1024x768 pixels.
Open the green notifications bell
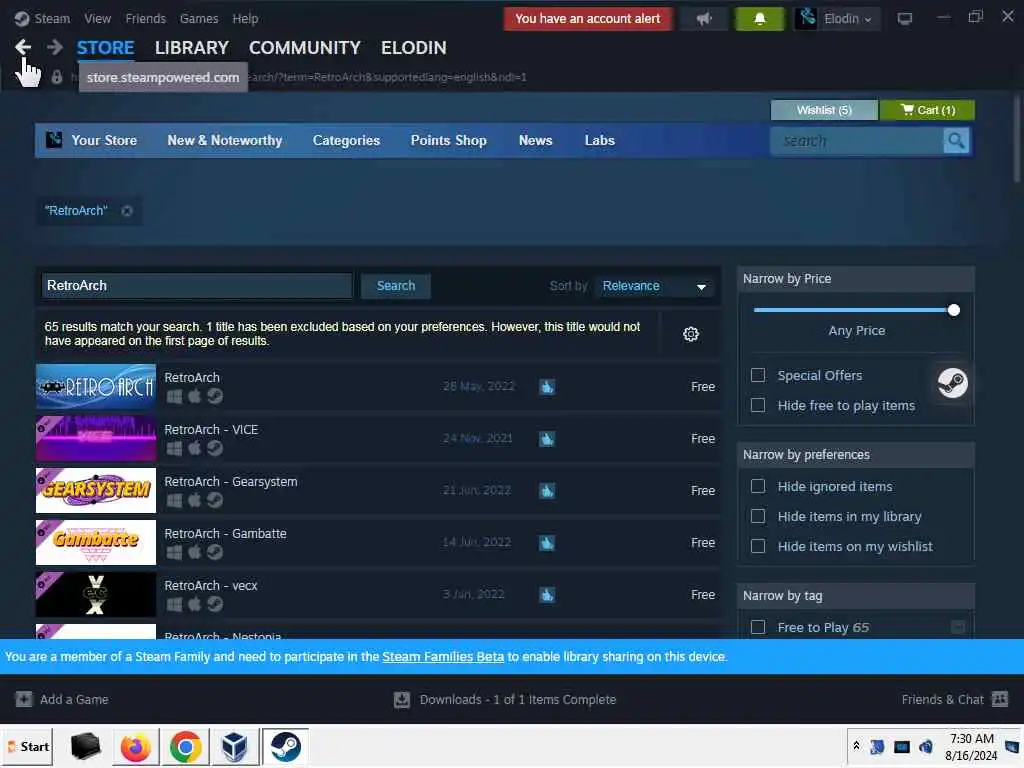759,19
